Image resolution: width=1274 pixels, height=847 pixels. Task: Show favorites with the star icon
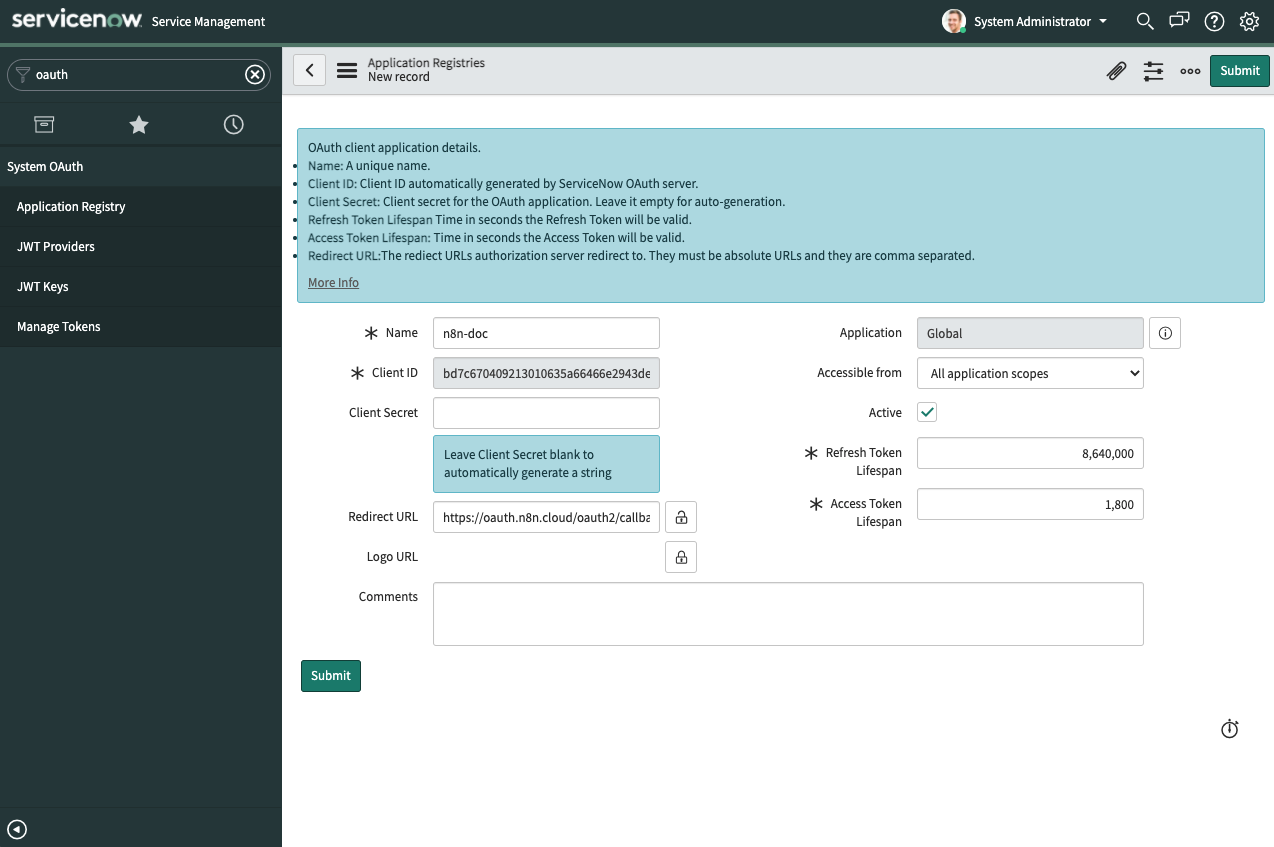coord(138,124)
